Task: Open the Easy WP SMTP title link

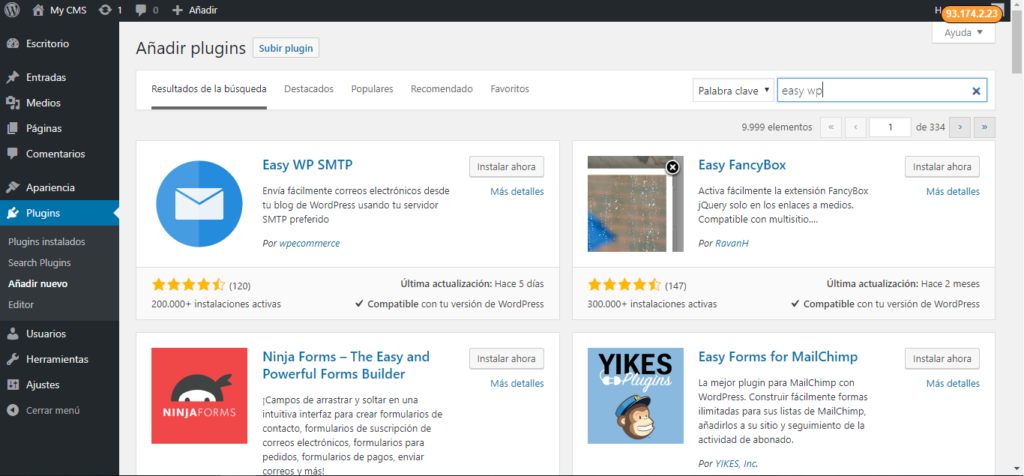Action: pos(308,165)
